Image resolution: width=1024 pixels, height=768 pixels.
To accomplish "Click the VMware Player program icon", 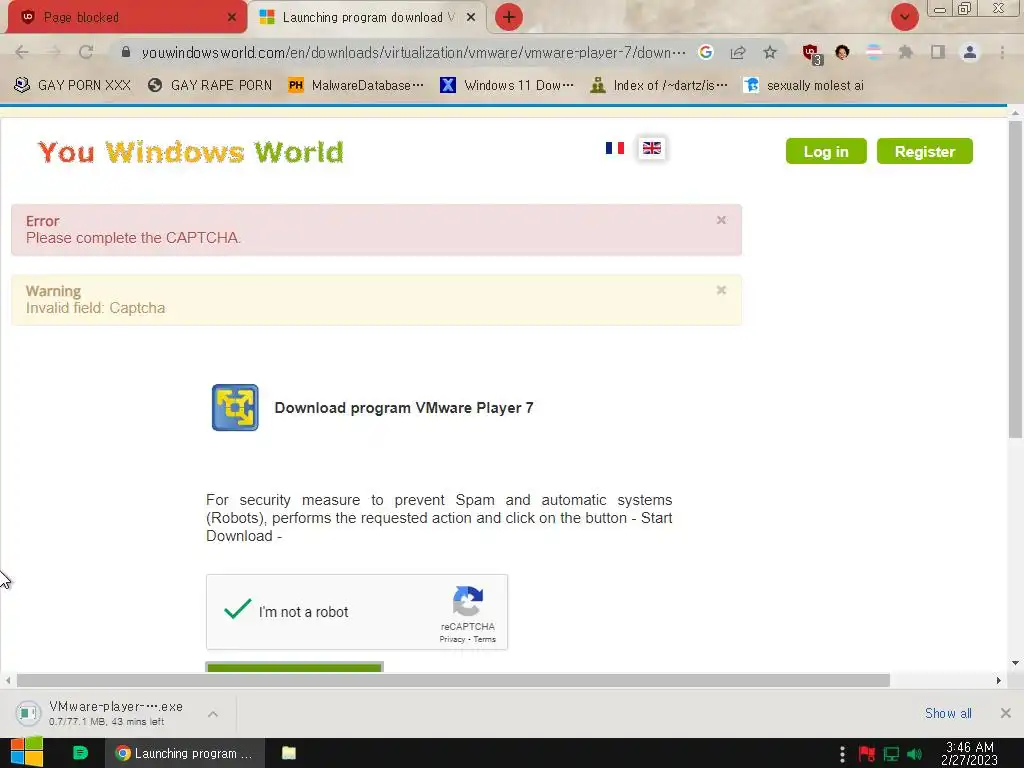I will tap(235, 408).
